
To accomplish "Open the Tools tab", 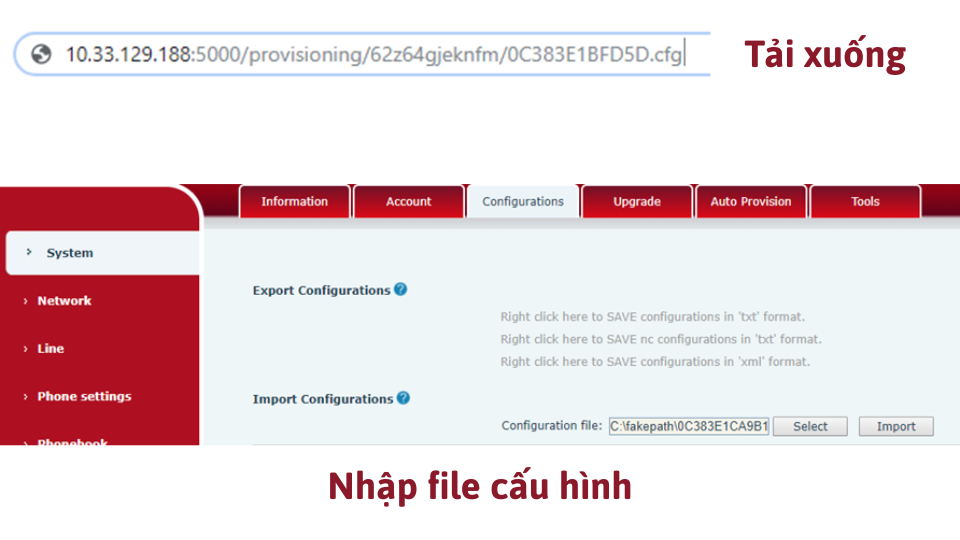I will (865, 201).
